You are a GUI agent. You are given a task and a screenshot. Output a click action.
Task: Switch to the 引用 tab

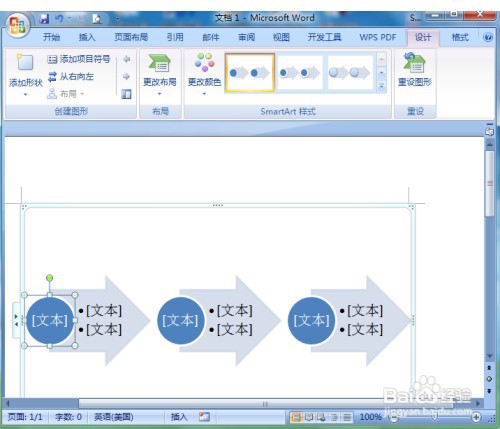175,37
